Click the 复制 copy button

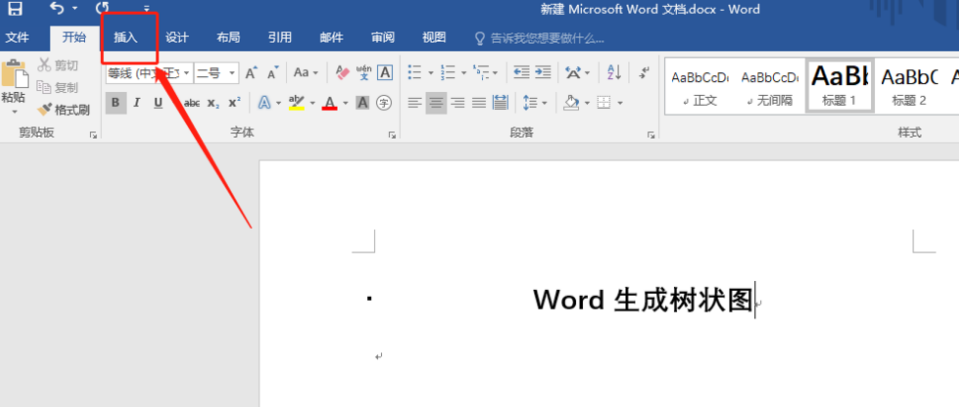point(58,88)
